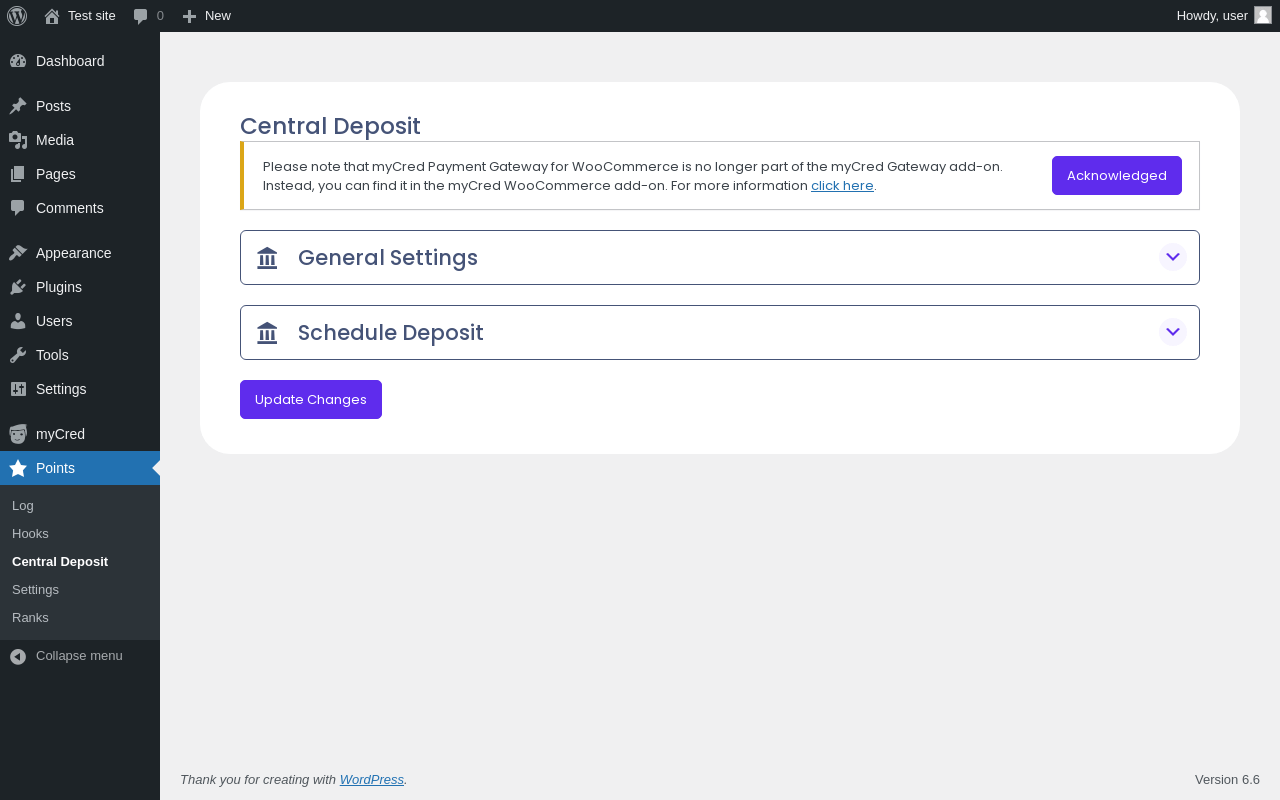Expand General Settings with its chevron
The height and width of the screenshot is (800, 1280).
click(x=1173, y=257)
